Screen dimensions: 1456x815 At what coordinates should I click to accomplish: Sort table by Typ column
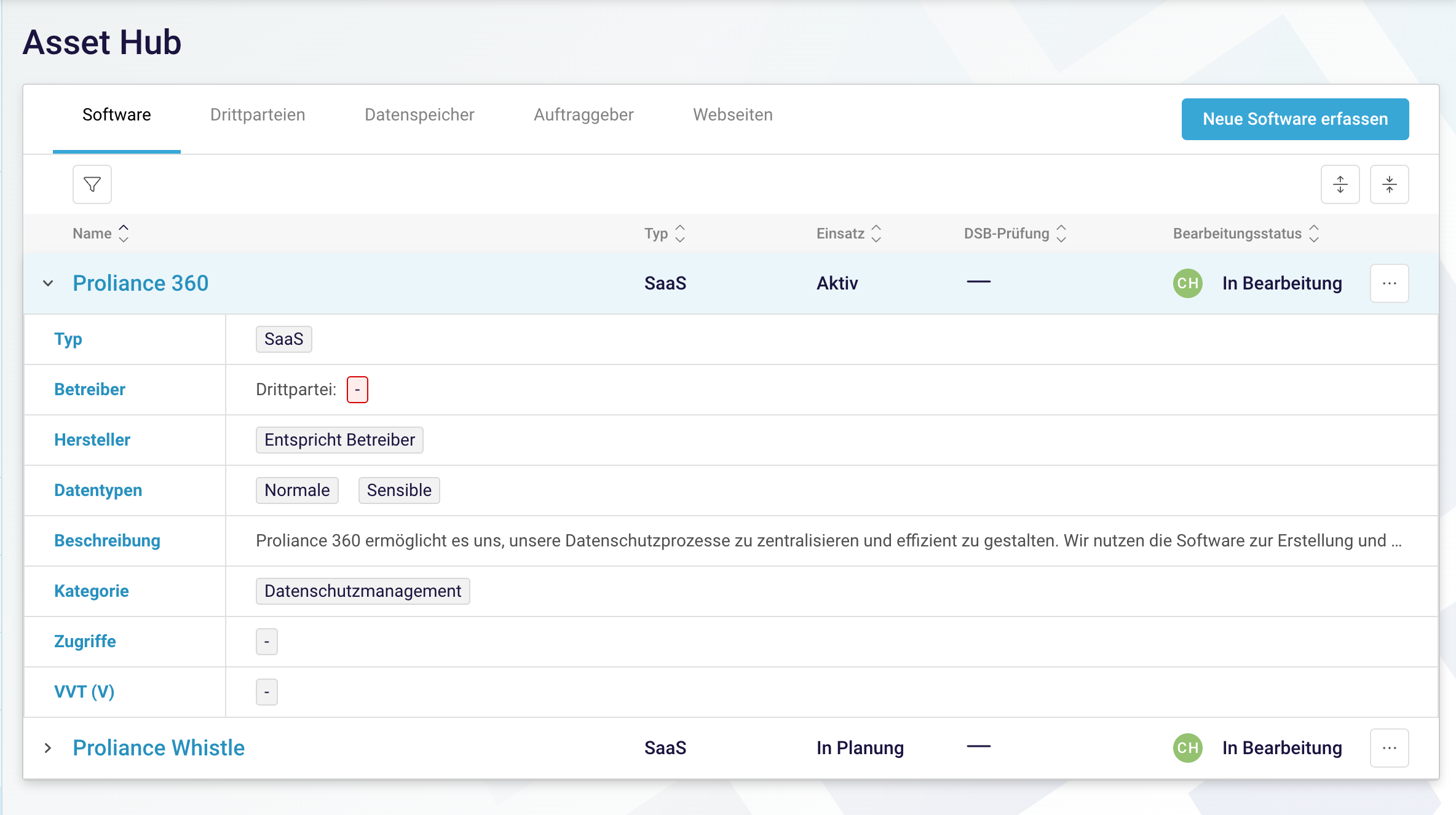click(x=679, y=234)
